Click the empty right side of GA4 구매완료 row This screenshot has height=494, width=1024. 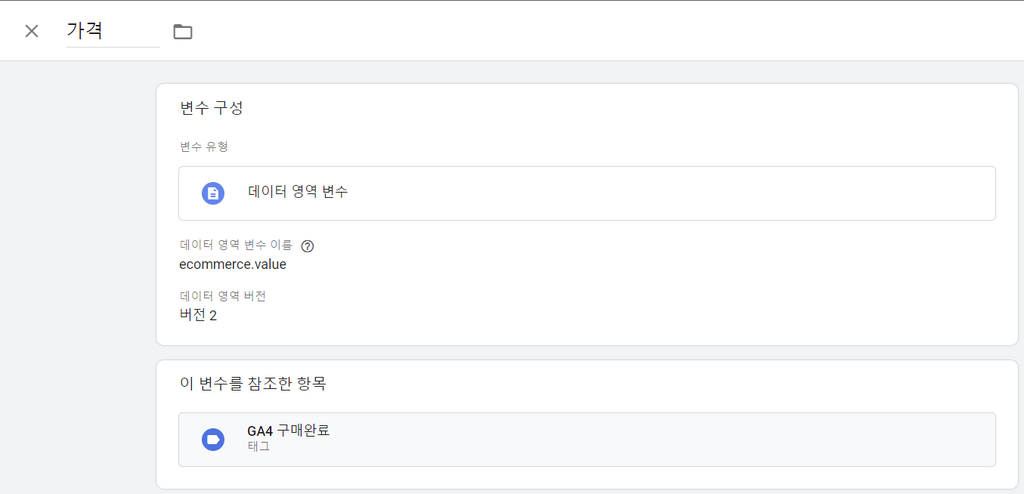(x=718, y=439)
